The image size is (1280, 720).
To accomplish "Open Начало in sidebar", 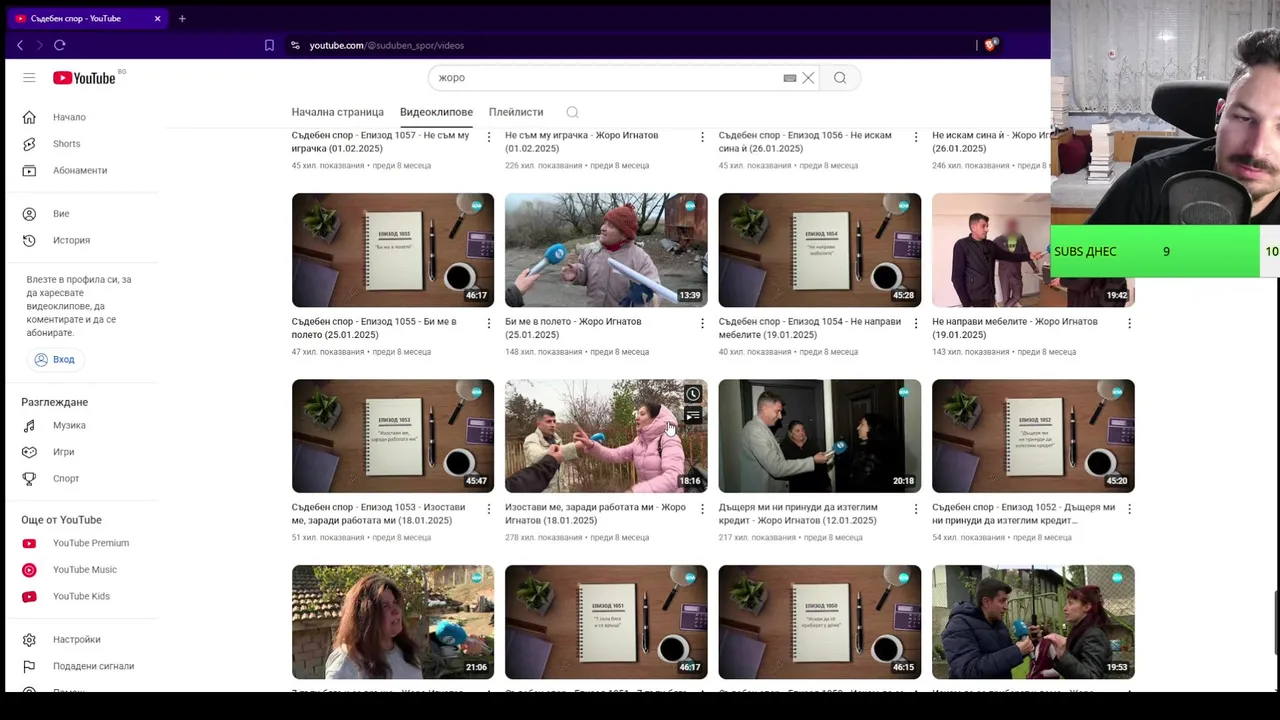I will 69,117.
